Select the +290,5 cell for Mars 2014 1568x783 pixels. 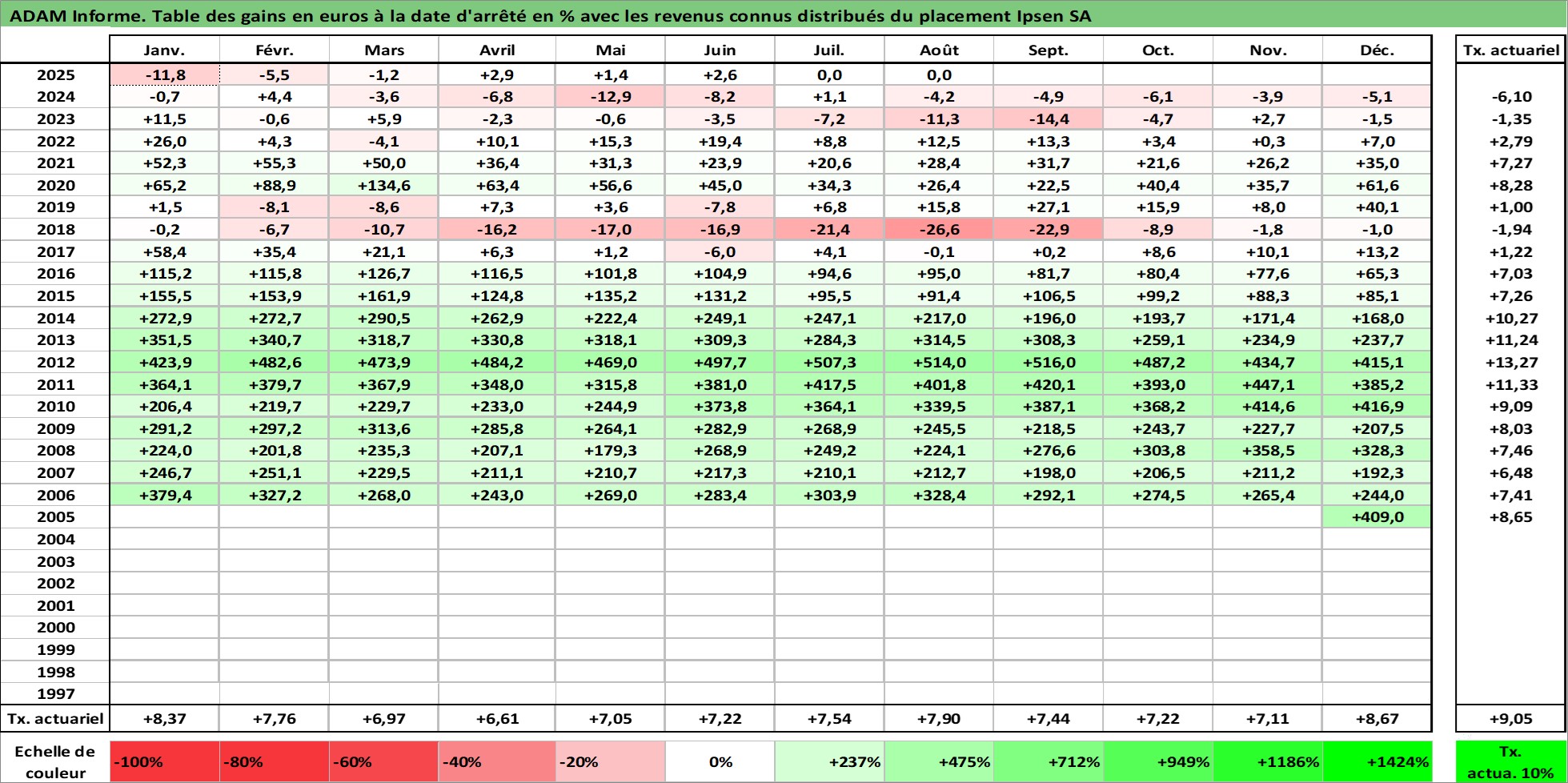[x=383, y=318]
